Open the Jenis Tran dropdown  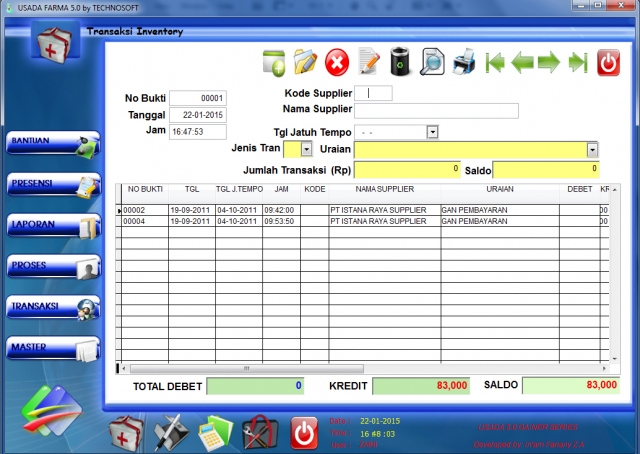[306, 149]
